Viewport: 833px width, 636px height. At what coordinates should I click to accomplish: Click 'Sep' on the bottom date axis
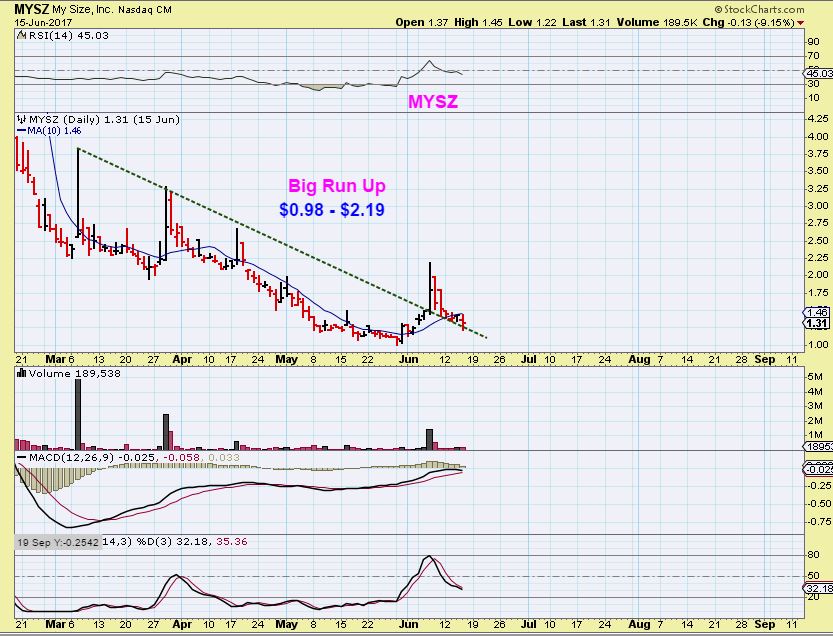pyautogui.click(x=764, y=624)
